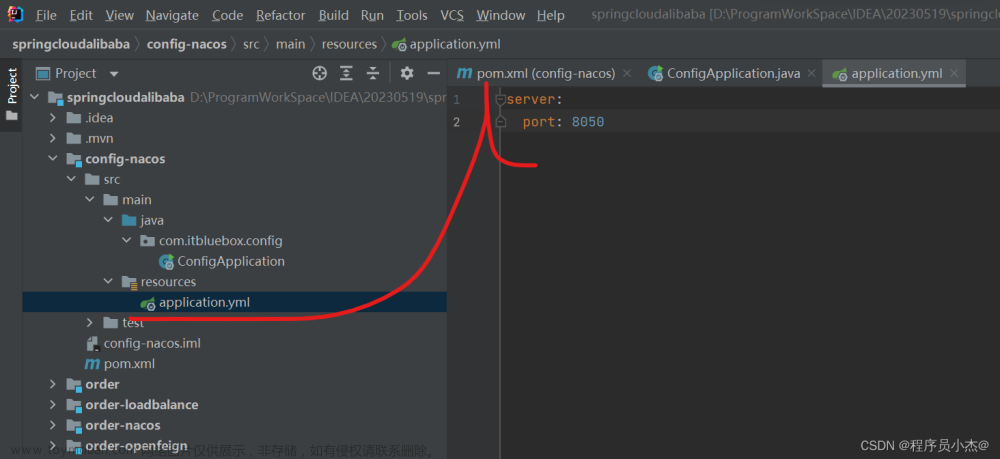Open the Refactor menu
This screenshot has width=1000, height=459.
(x=281, y=15)
